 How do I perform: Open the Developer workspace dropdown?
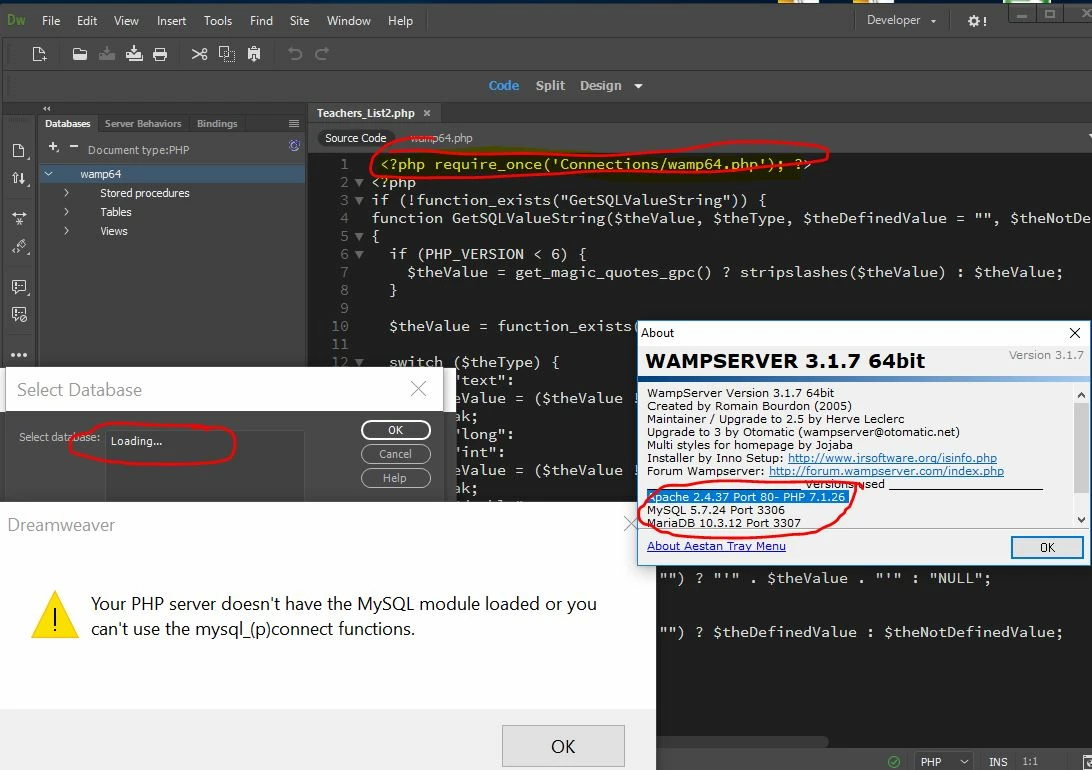tap(901, 20)
